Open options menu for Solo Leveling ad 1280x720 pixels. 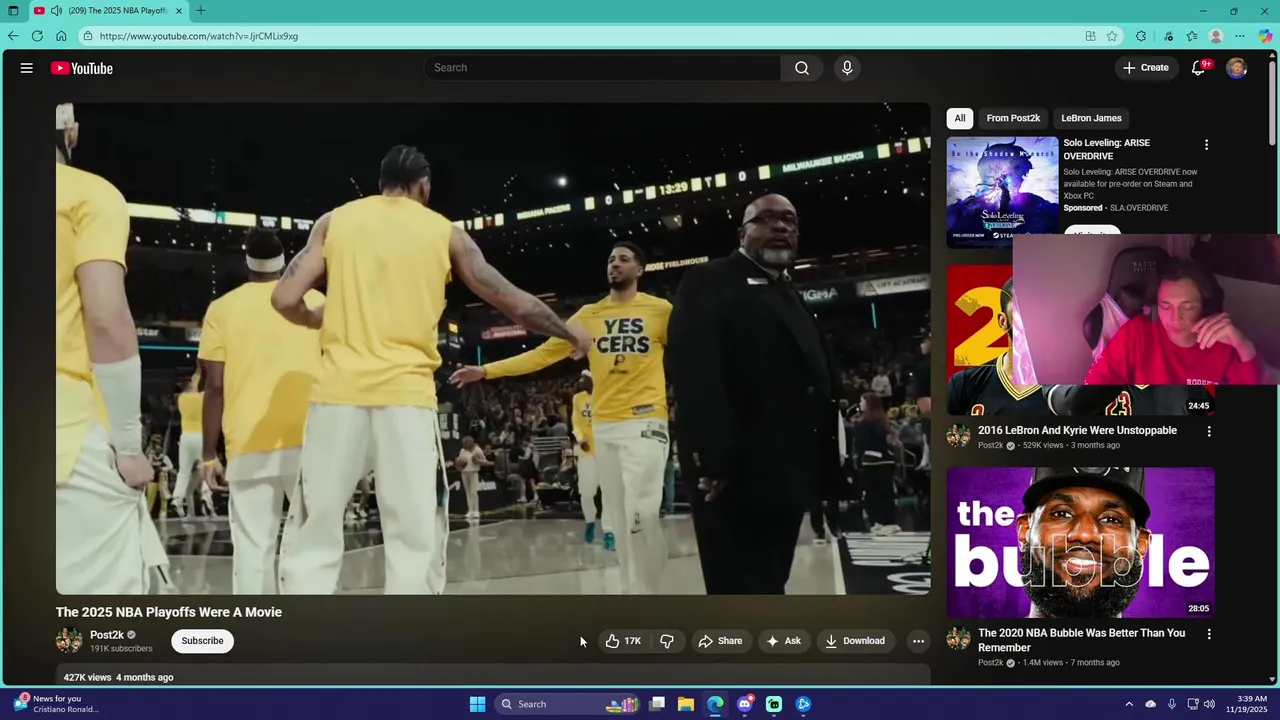pos(1206,145)
